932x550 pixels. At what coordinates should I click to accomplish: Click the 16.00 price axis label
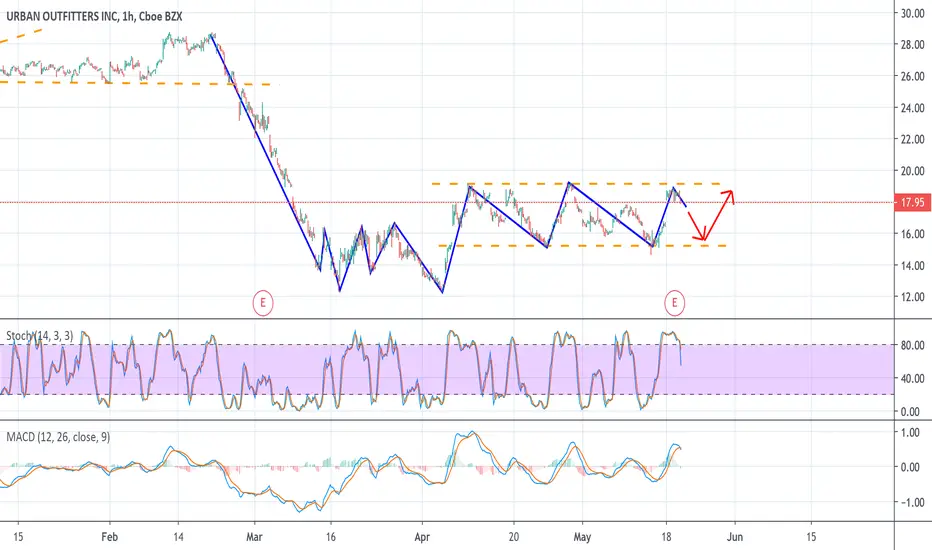point(912,234)
